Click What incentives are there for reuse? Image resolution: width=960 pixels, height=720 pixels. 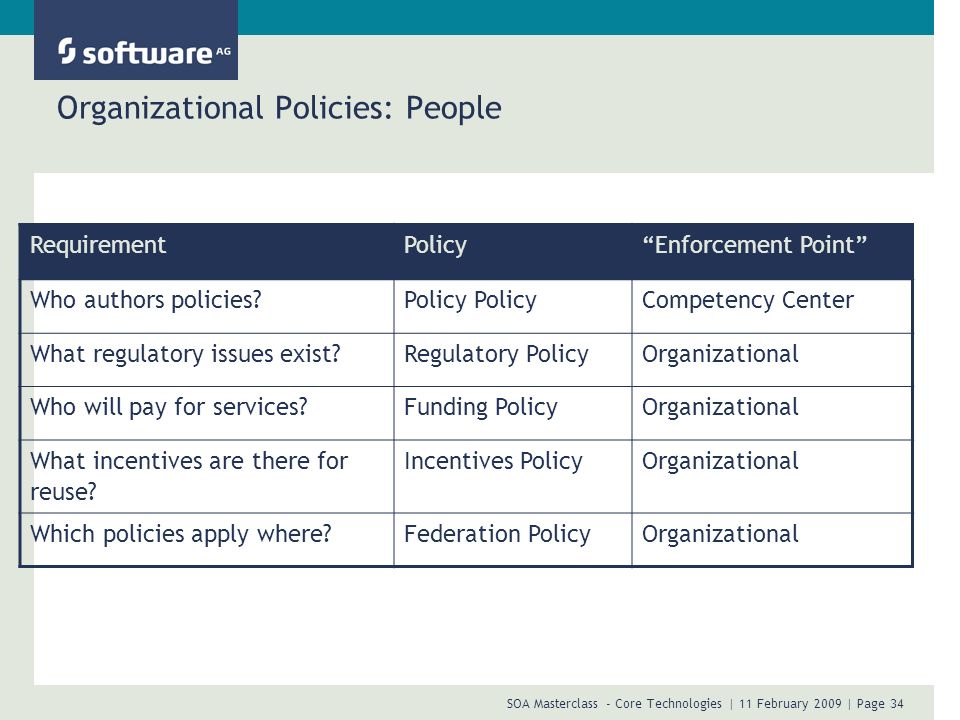(189, 476)
